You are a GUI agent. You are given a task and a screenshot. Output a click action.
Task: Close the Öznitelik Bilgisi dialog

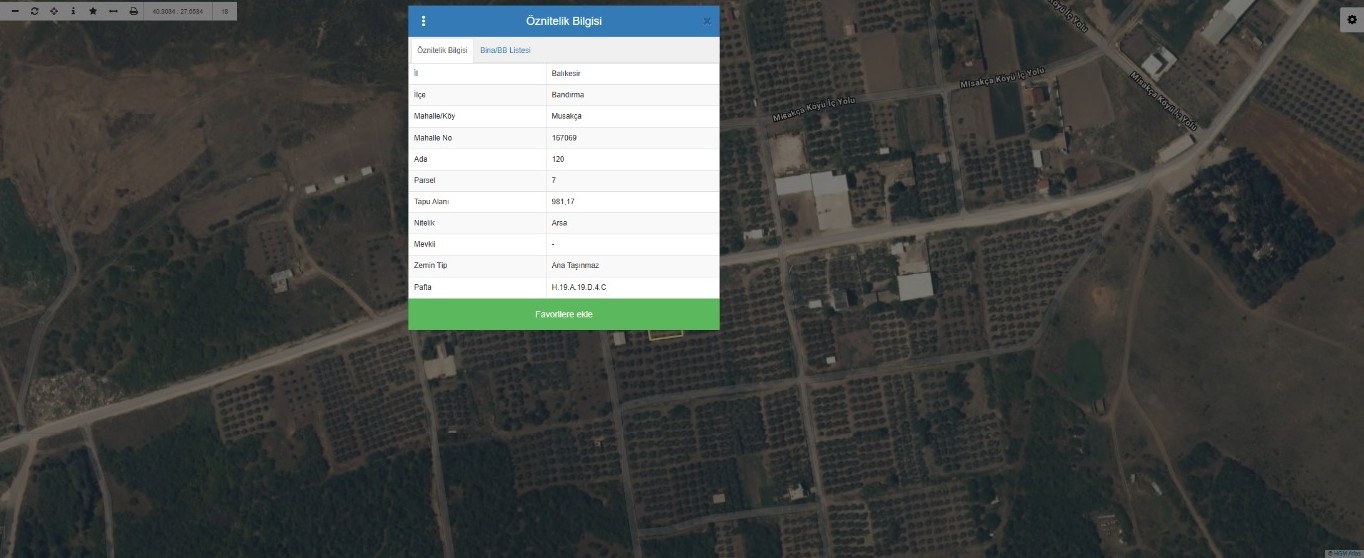click(707, 21)
